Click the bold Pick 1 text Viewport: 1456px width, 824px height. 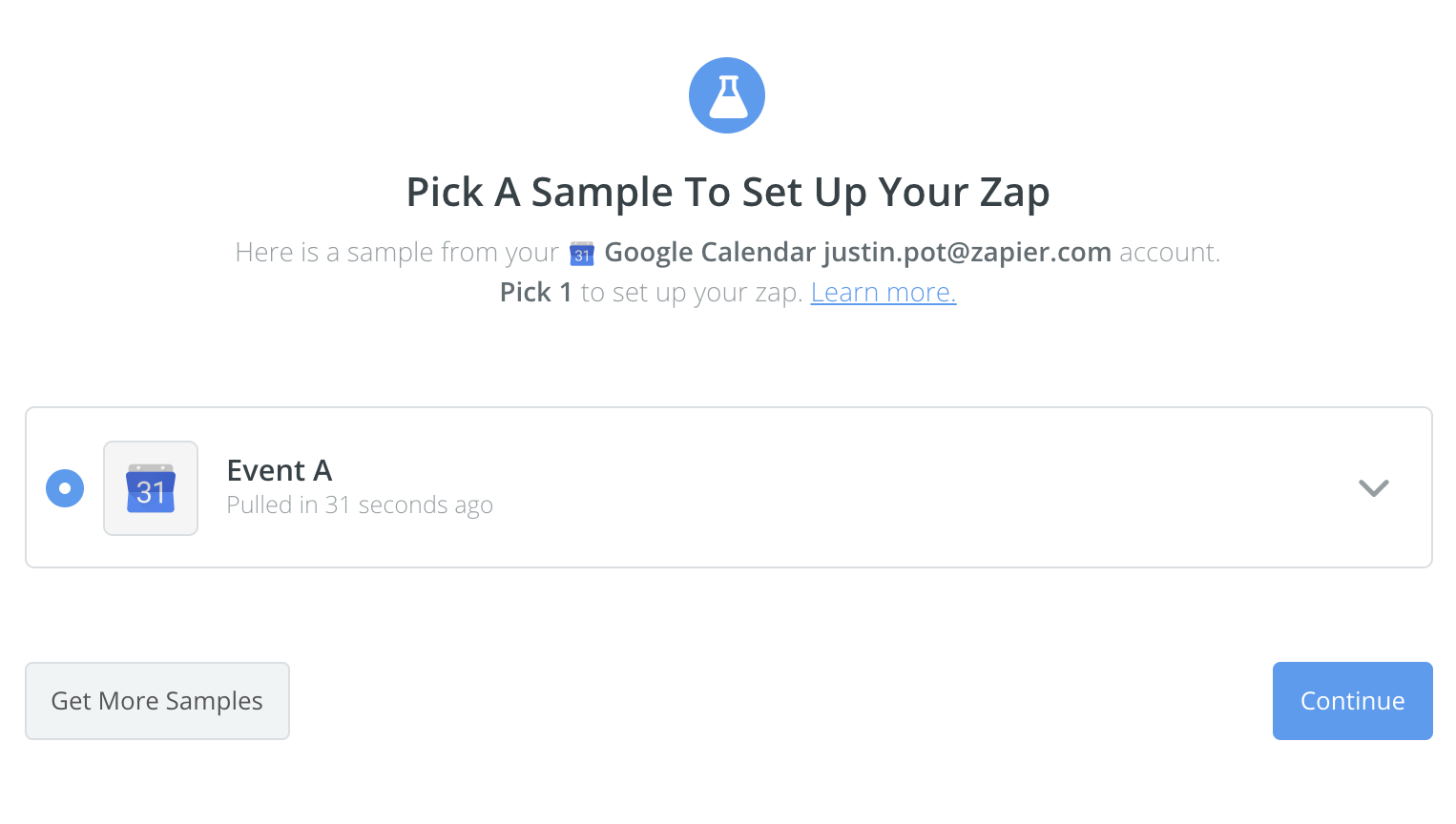pyautogui.click(x=536, y=292)
